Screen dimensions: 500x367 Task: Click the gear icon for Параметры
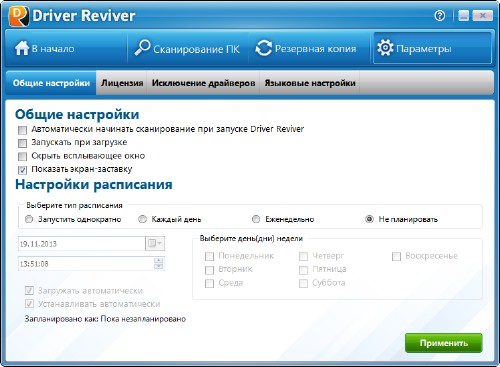(385, 48)
